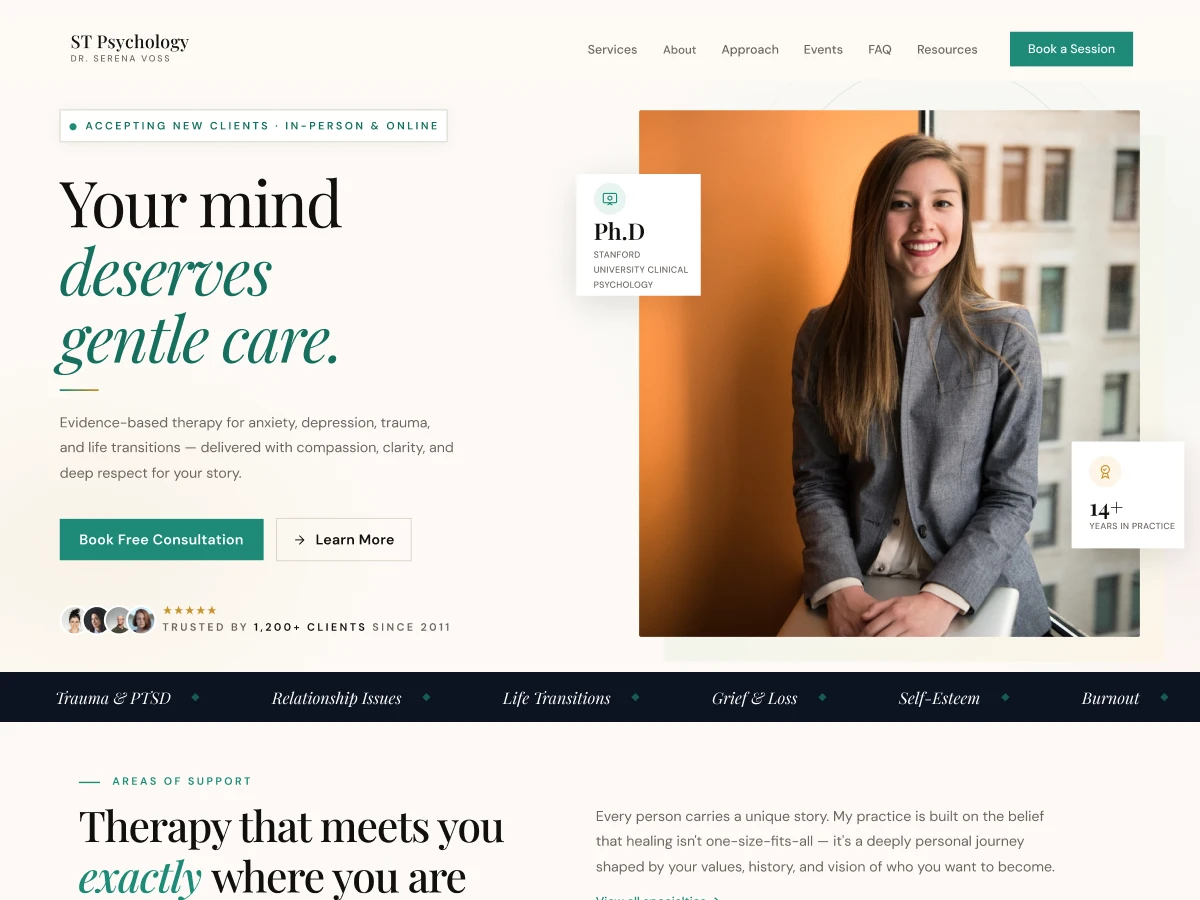This screenshot has height=900, width=1200.
Task: Open the Services menu item
Action: (x=612, y=49)
